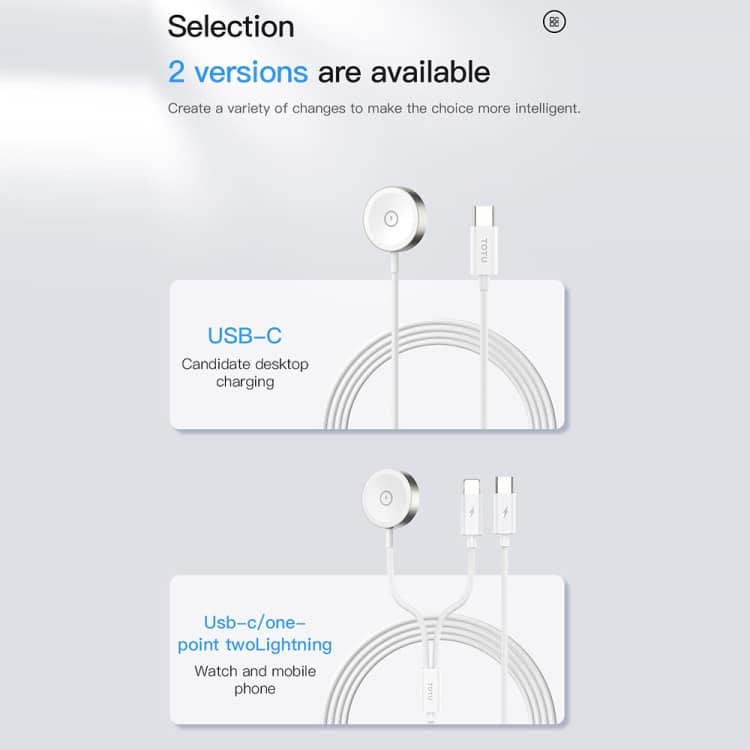Image resolution: width=750 pixels, height=750 pixels.
Task: Click 'Watch and mobile phone' description
Action: [255, 680]
